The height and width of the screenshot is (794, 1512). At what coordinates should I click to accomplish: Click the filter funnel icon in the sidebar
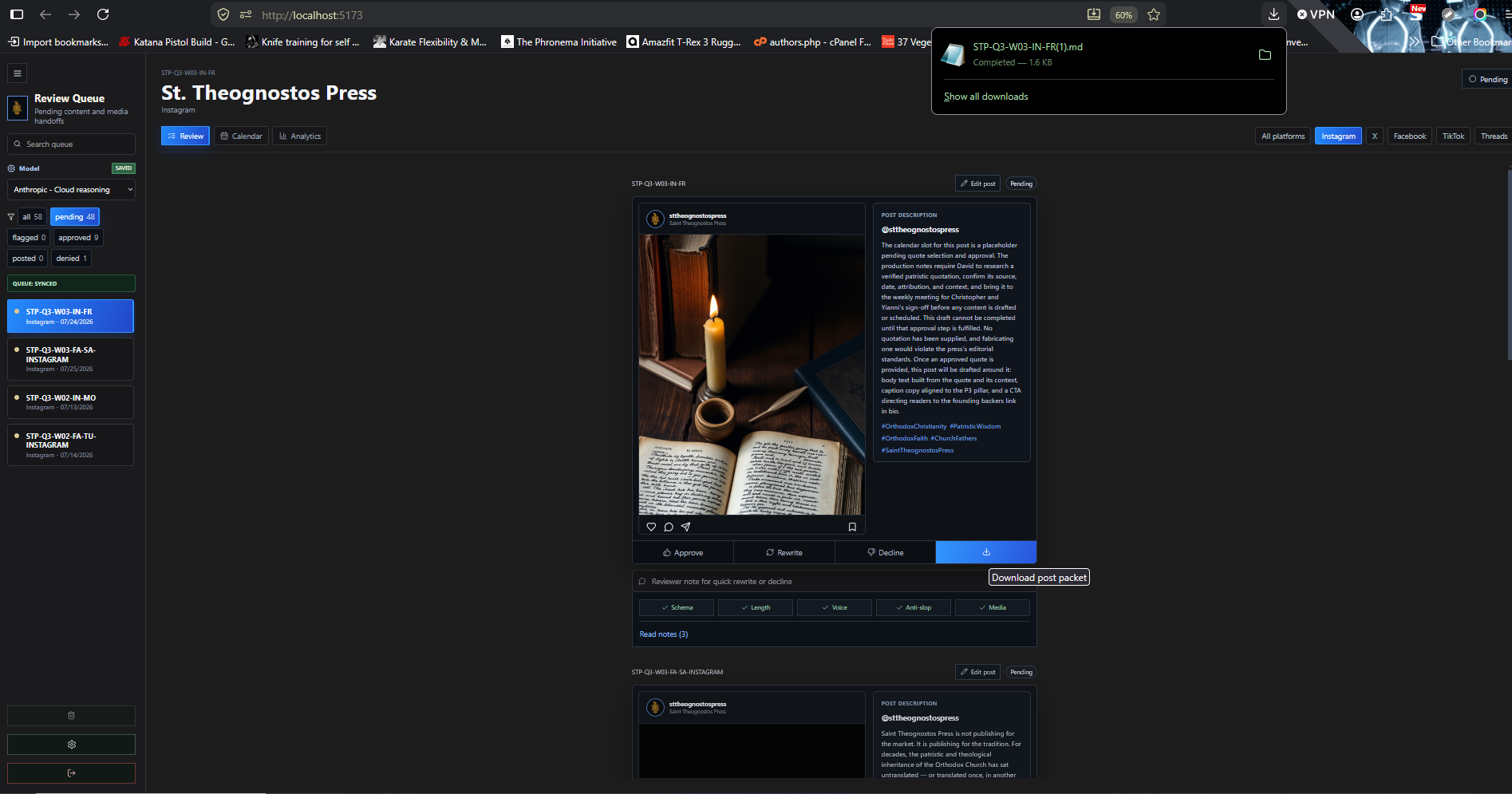11,217
